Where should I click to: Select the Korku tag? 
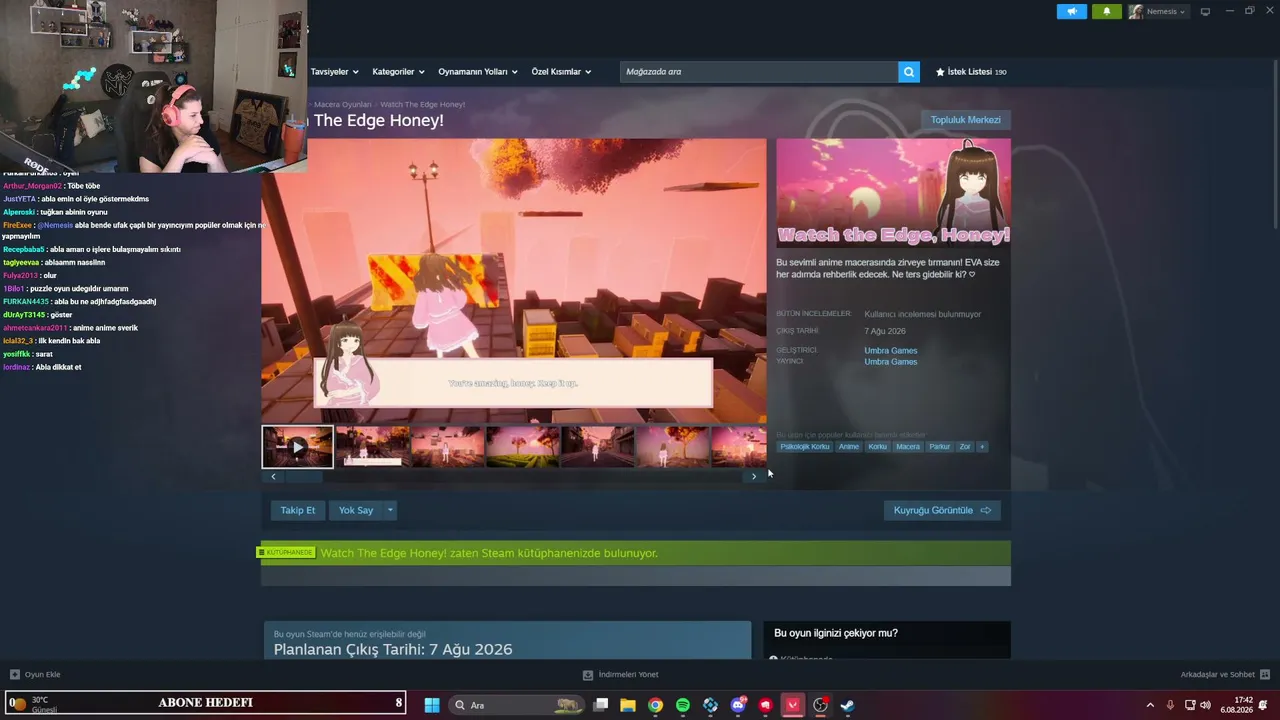point(878,447)
